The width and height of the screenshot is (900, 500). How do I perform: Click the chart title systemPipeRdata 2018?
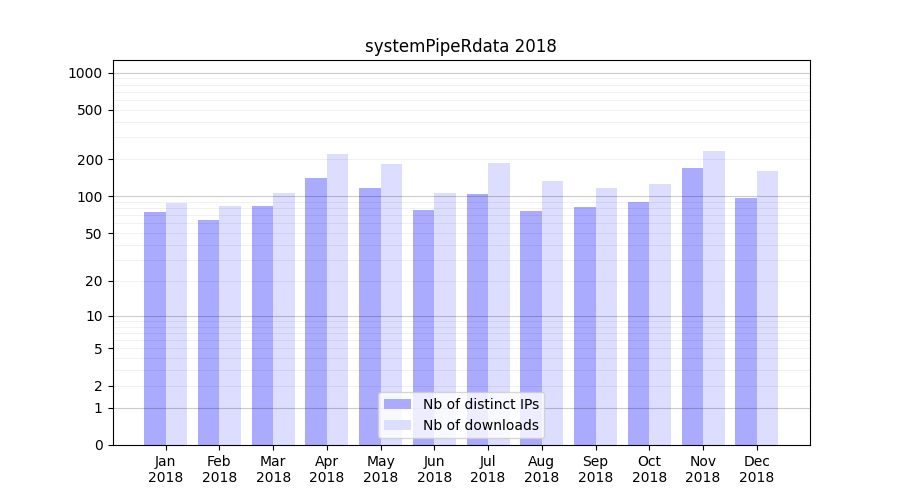460,46
